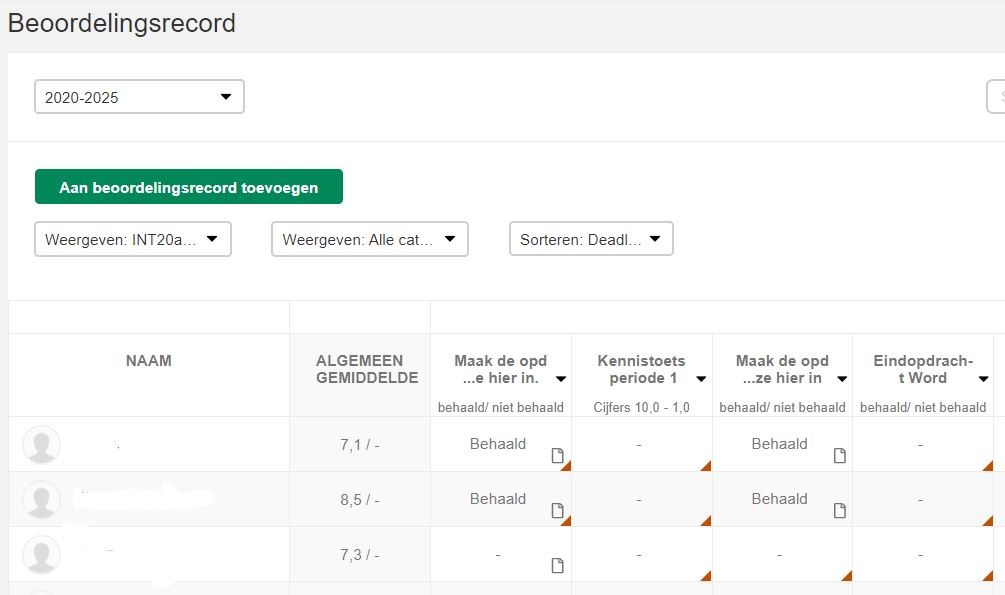Click the NAAM column header
Screen dimensions: 1005x595
coord(149,360)
